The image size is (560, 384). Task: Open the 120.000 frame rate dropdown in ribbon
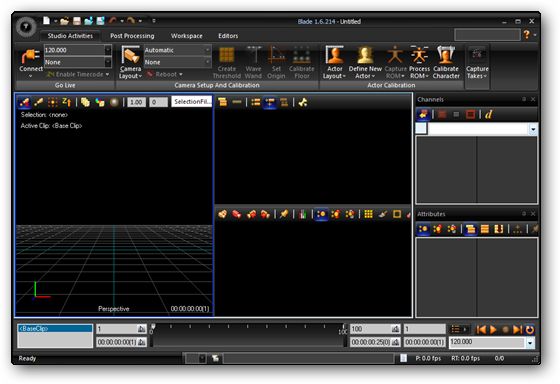[x=108, y=50]
